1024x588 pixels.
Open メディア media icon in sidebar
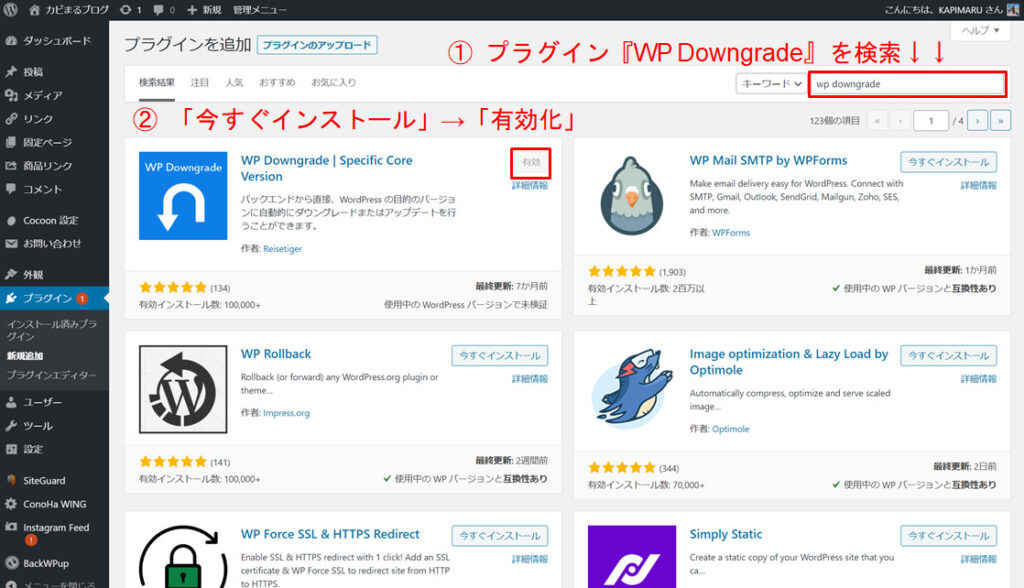point(11,95)
